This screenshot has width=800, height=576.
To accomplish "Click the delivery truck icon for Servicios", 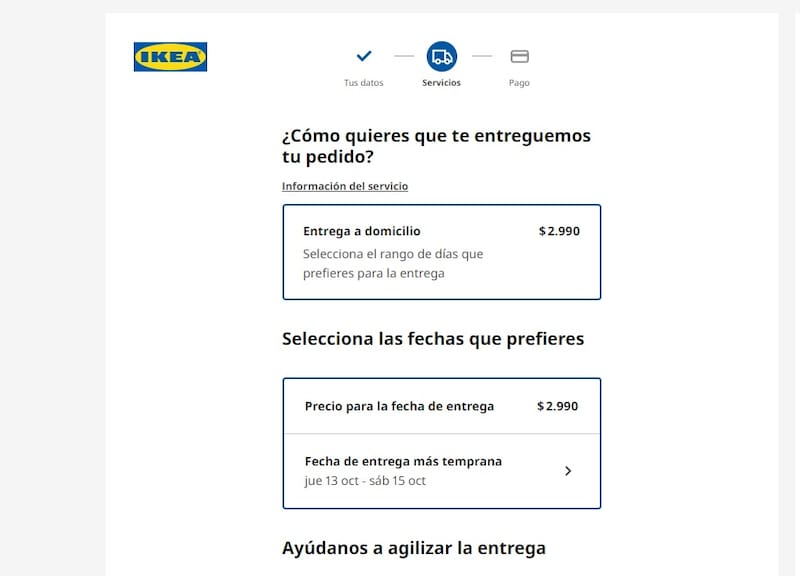I will click(441, 57).
